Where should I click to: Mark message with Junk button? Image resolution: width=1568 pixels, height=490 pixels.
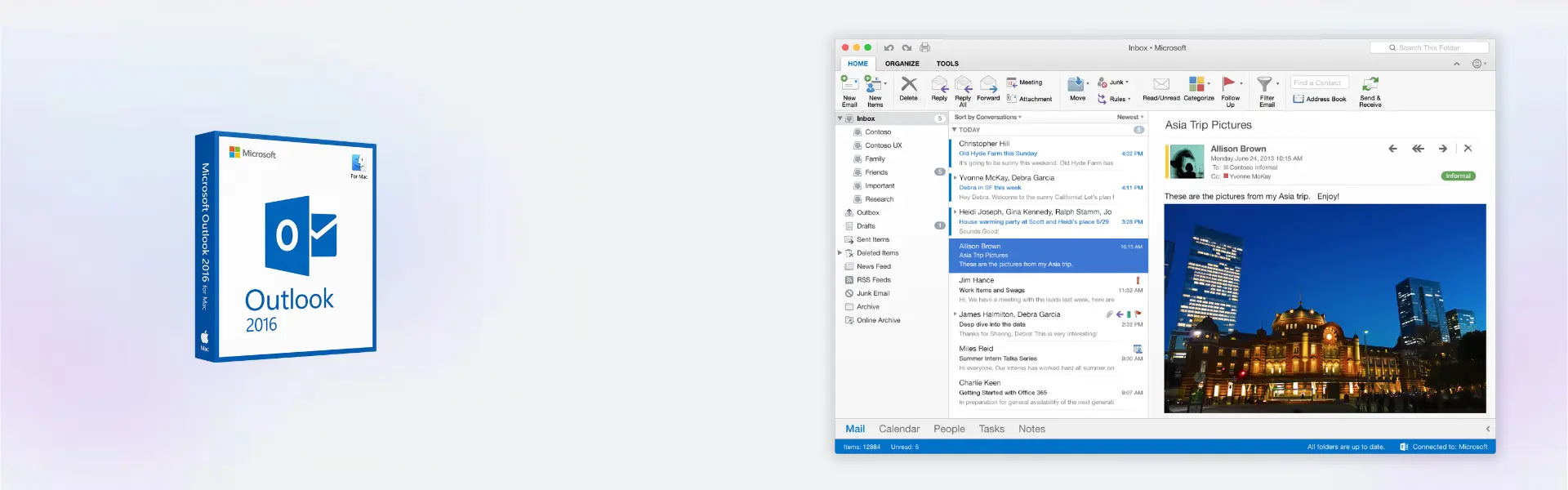[1113, 82]
